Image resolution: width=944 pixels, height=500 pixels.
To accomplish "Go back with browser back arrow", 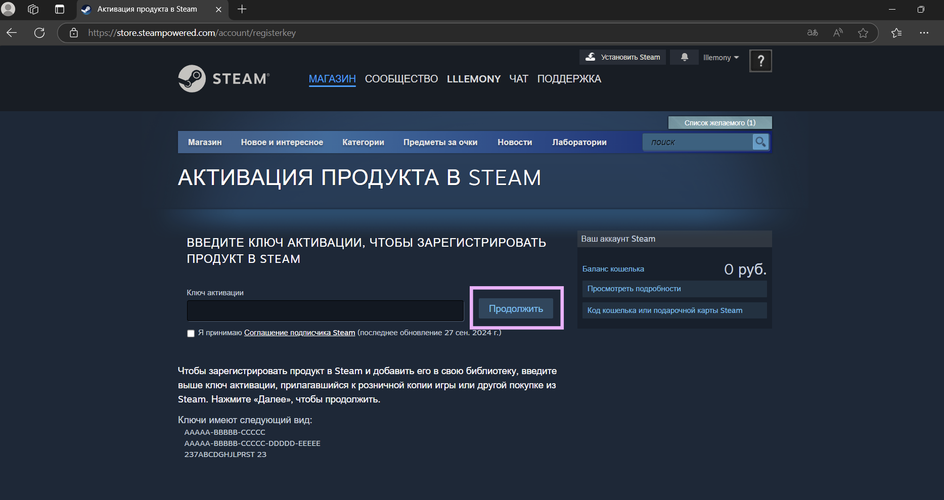I will 11,33.
